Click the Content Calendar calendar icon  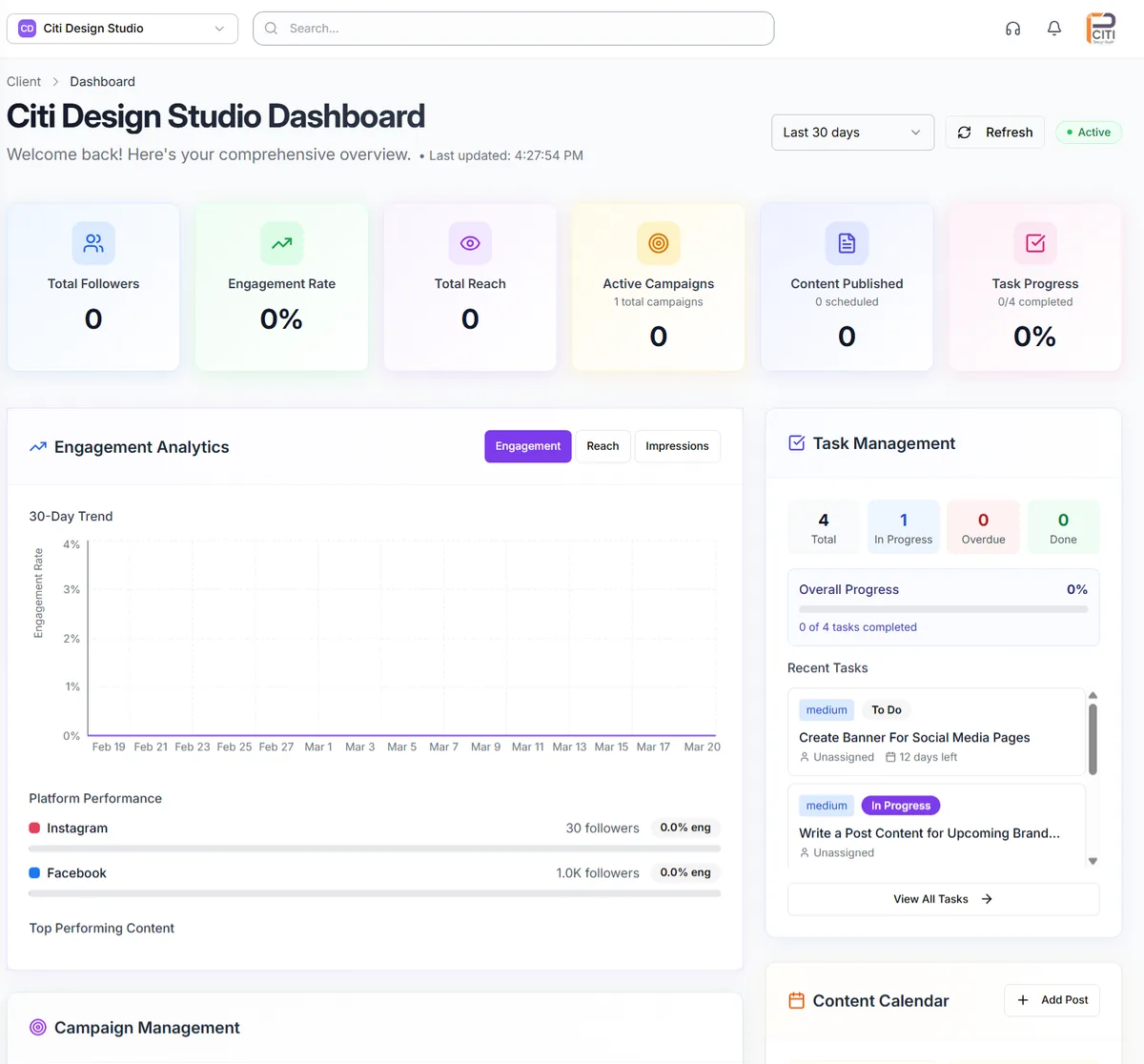(x=797, y=1000)
